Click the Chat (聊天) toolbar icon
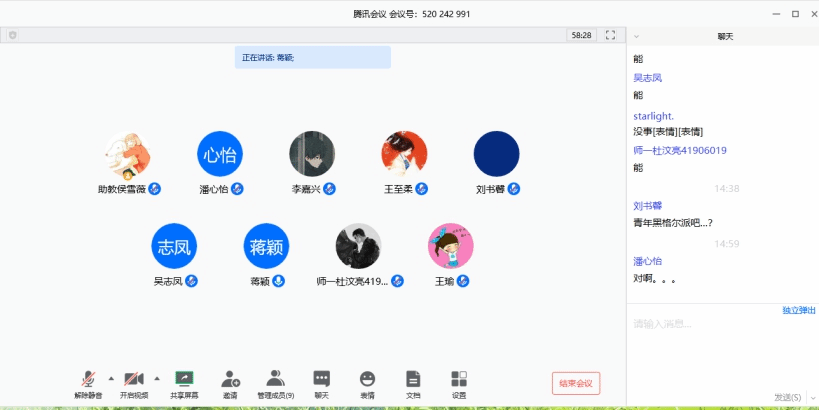The image size is (819, 410). (321, 379)
